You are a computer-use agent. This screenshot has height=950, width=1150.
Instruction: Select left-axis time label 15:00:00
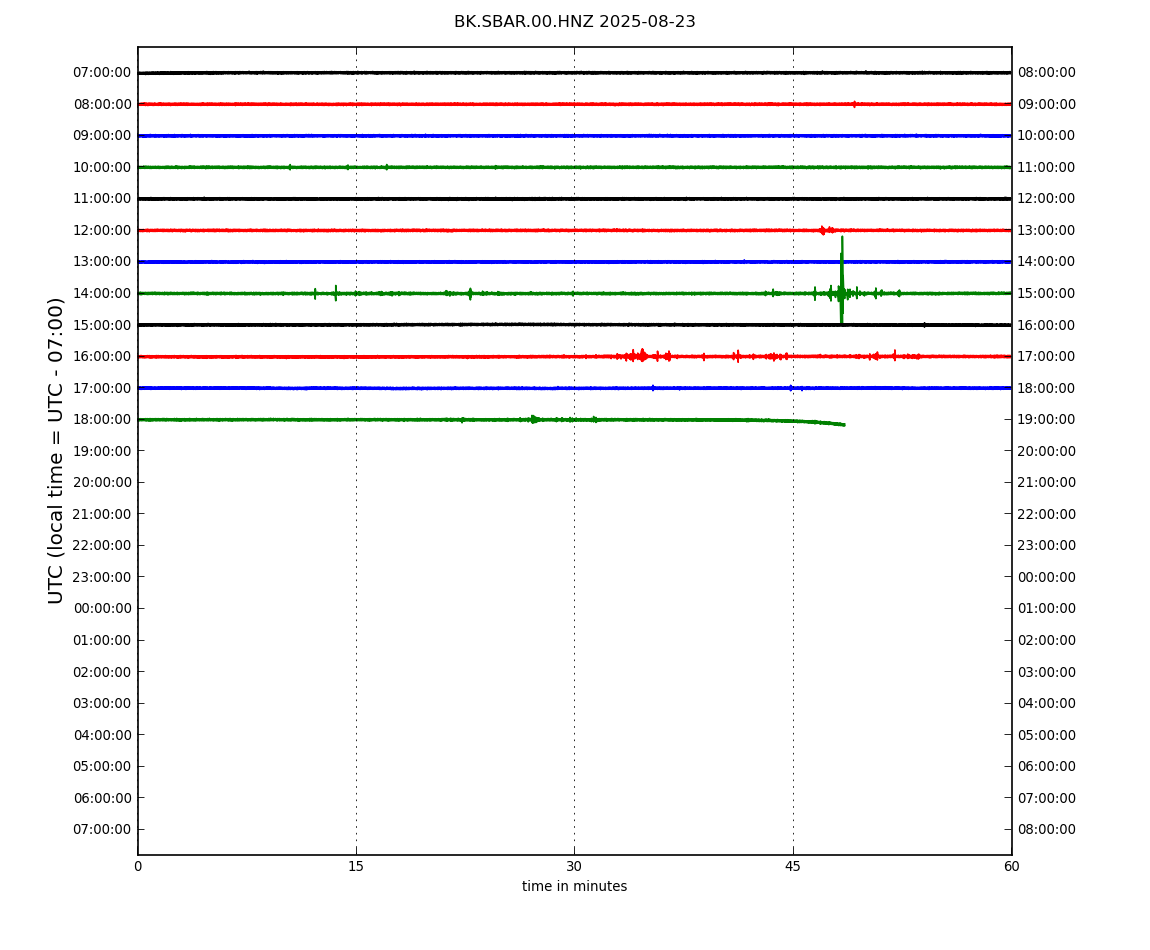tap(103, 325)
